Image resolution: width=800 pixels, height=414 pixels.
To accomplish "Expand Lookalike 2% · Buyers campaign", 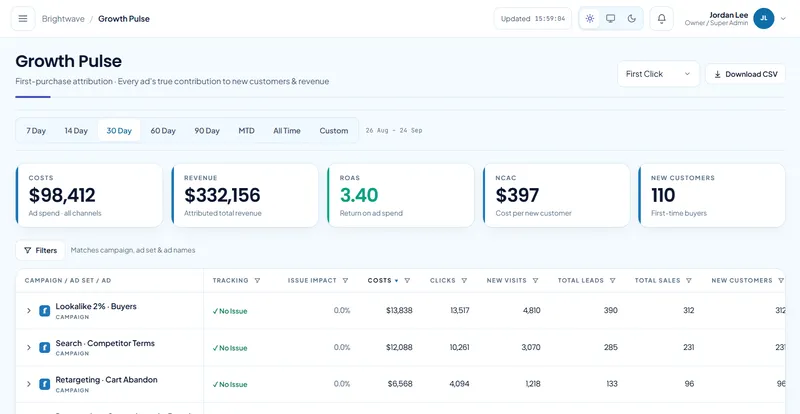I will (29, 310).
